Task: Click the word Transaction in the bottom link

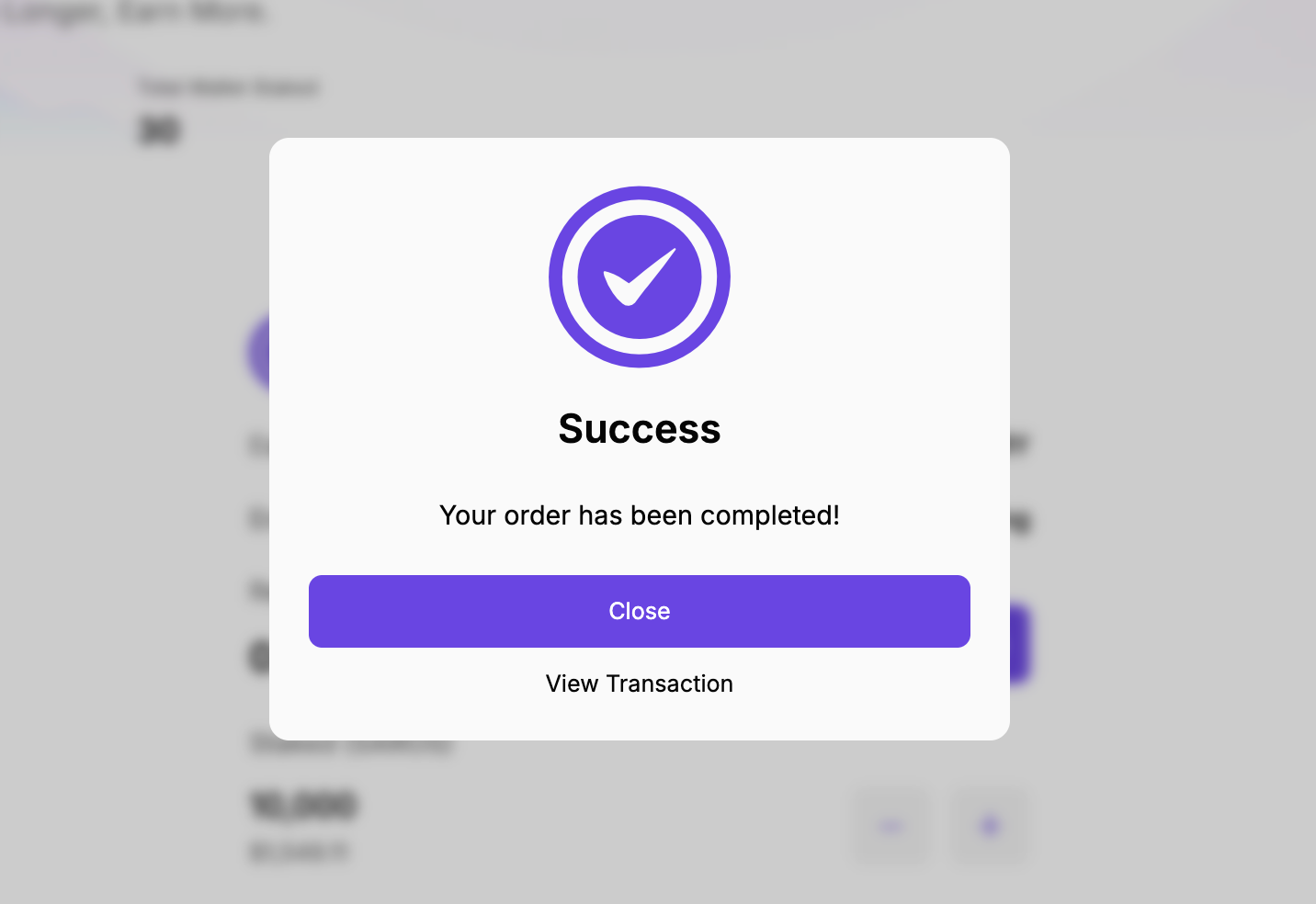Action: tap(670, 684)
